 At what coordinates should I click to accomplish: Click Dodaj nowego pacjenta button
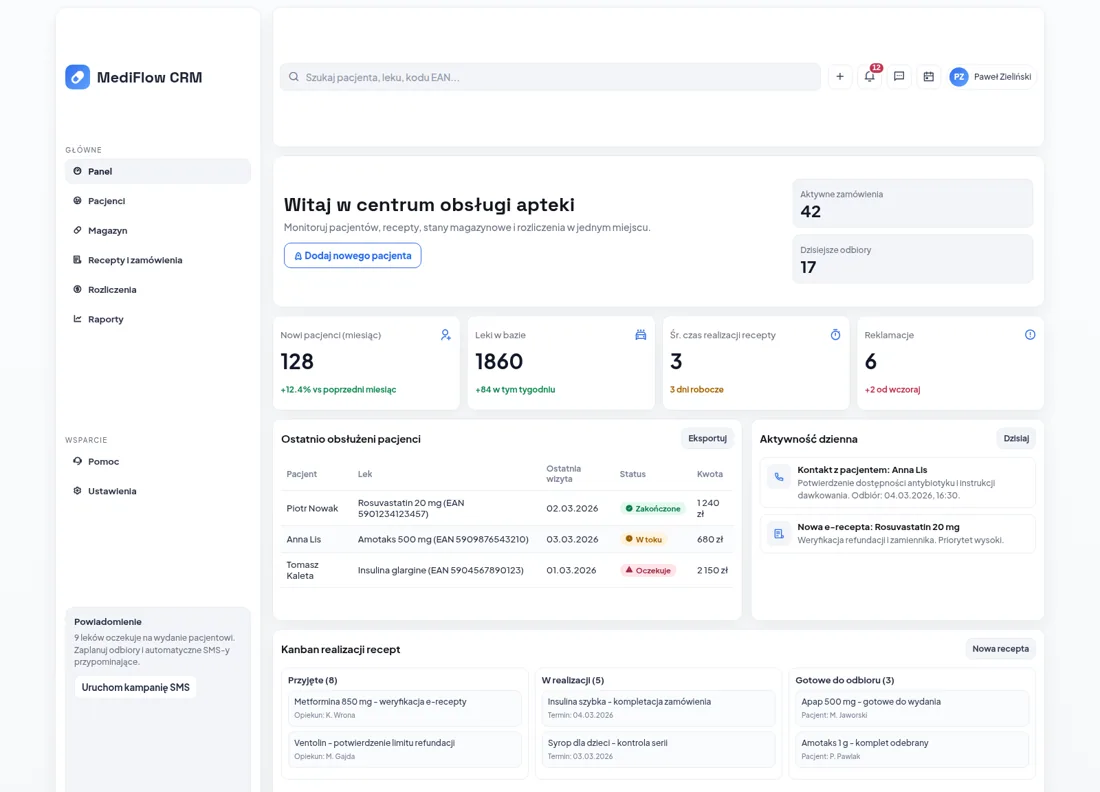[x=352, y=255]
